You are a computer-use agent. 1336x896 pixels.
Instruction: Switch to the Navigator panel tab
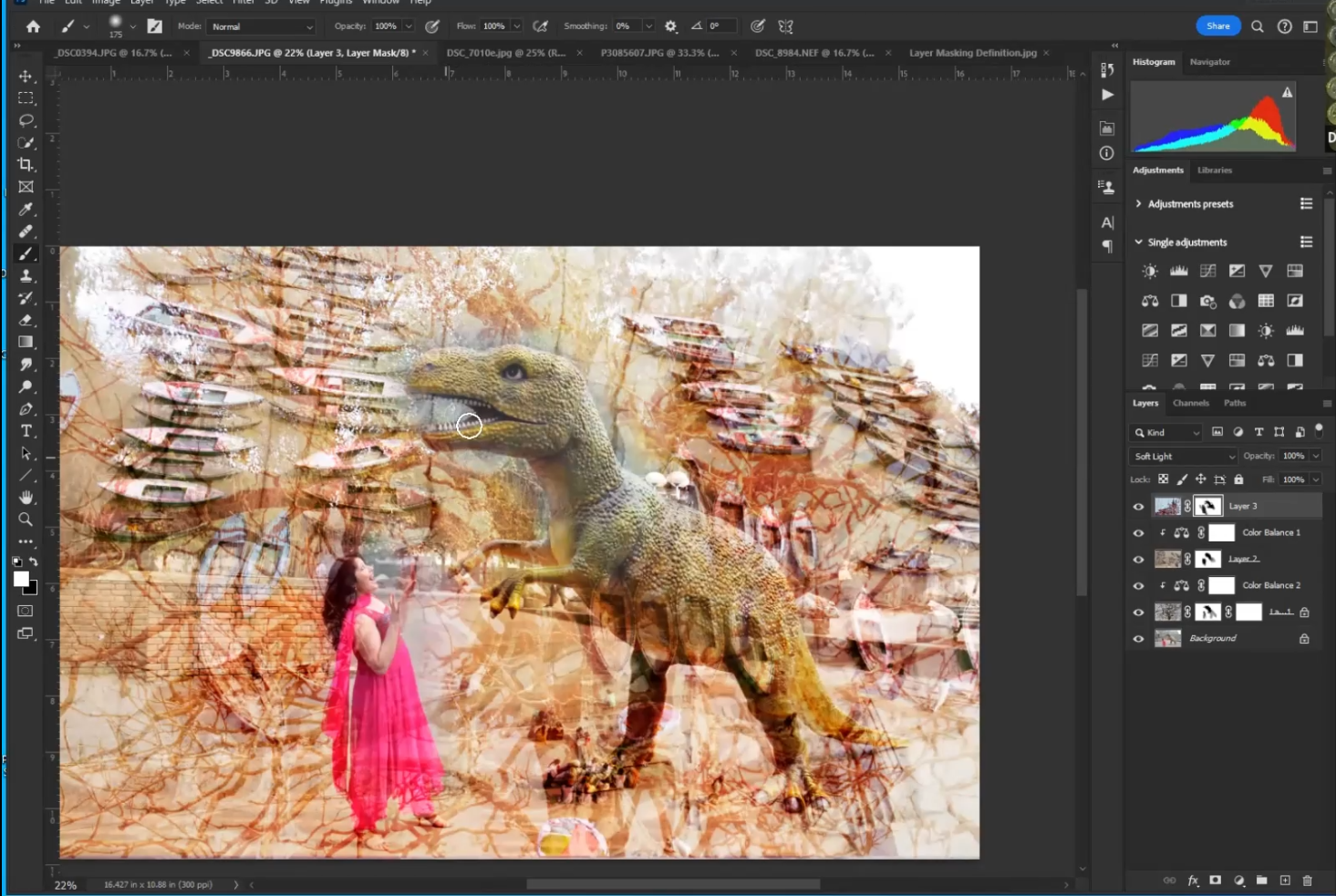click(x=1209, y=62)
